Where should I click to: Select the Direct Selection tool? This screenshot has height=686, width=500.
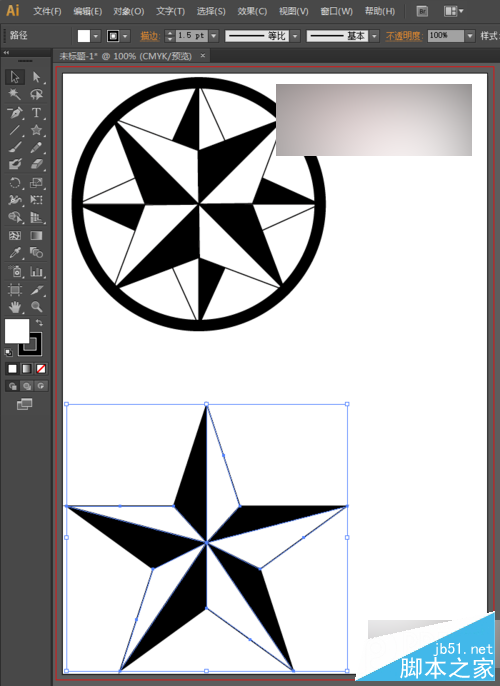[36, 77]
